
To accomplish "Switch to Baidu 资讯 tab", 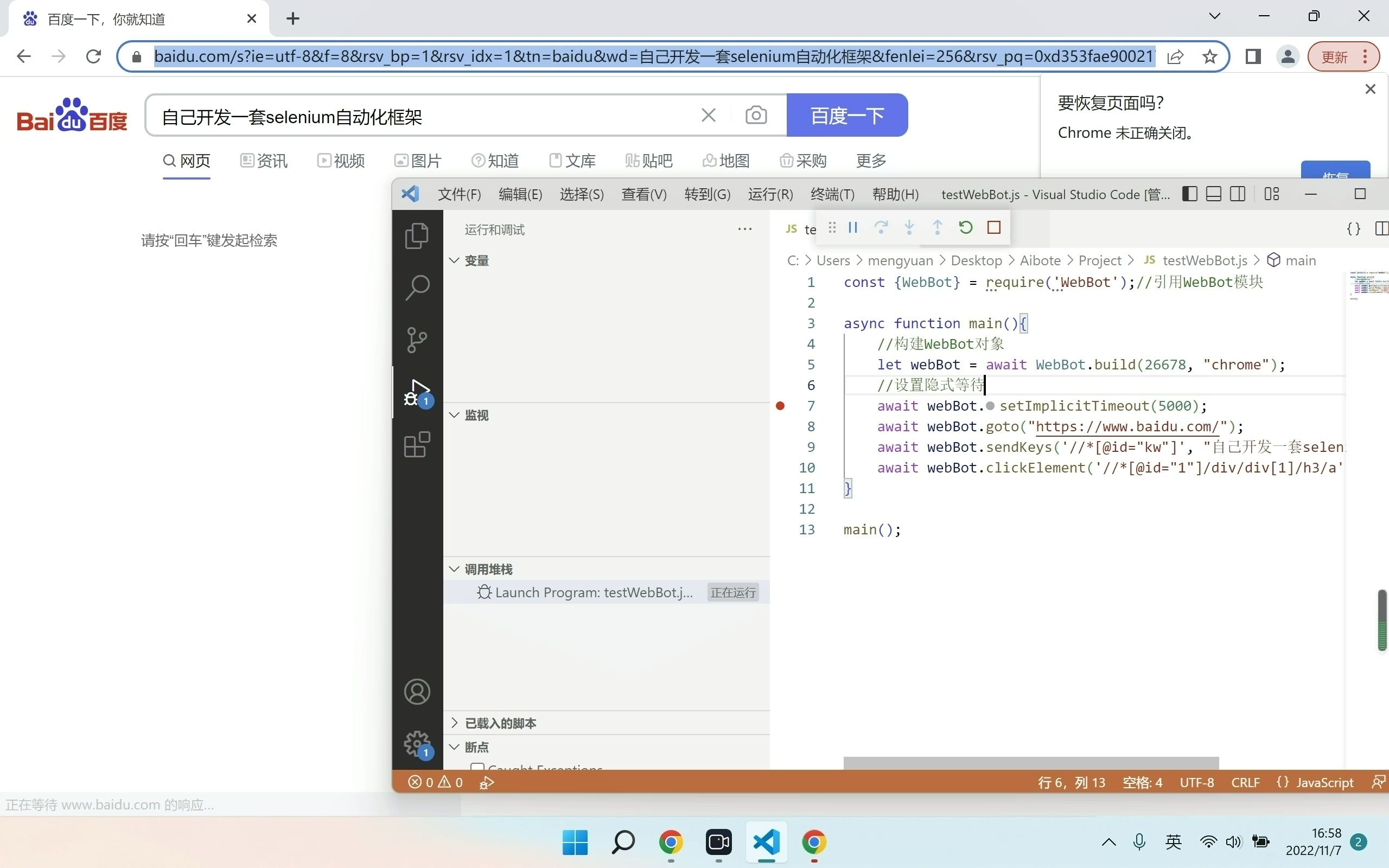I will click(264, 161).
